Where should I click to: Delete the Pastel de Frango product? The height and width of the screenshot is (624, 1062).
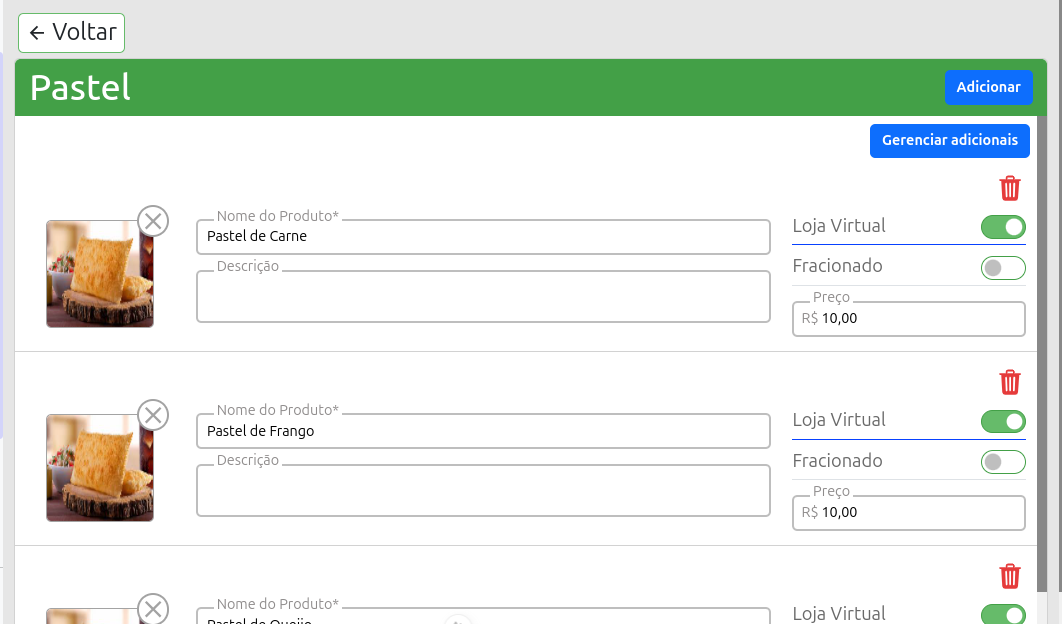(x=1010, y=382)
